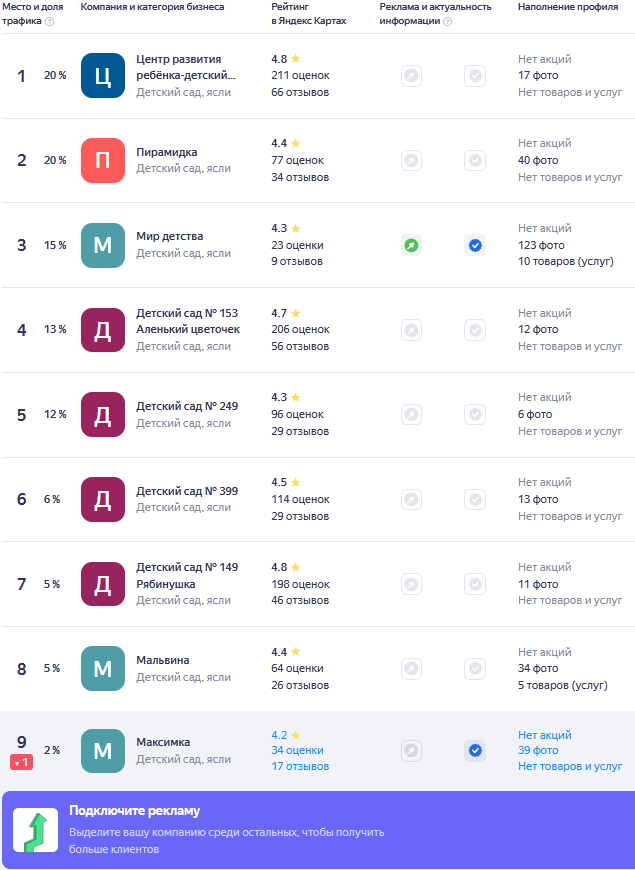Click the help icon beside "Место и доля трафика"
635x870 pixels.
tap(50, 21)
